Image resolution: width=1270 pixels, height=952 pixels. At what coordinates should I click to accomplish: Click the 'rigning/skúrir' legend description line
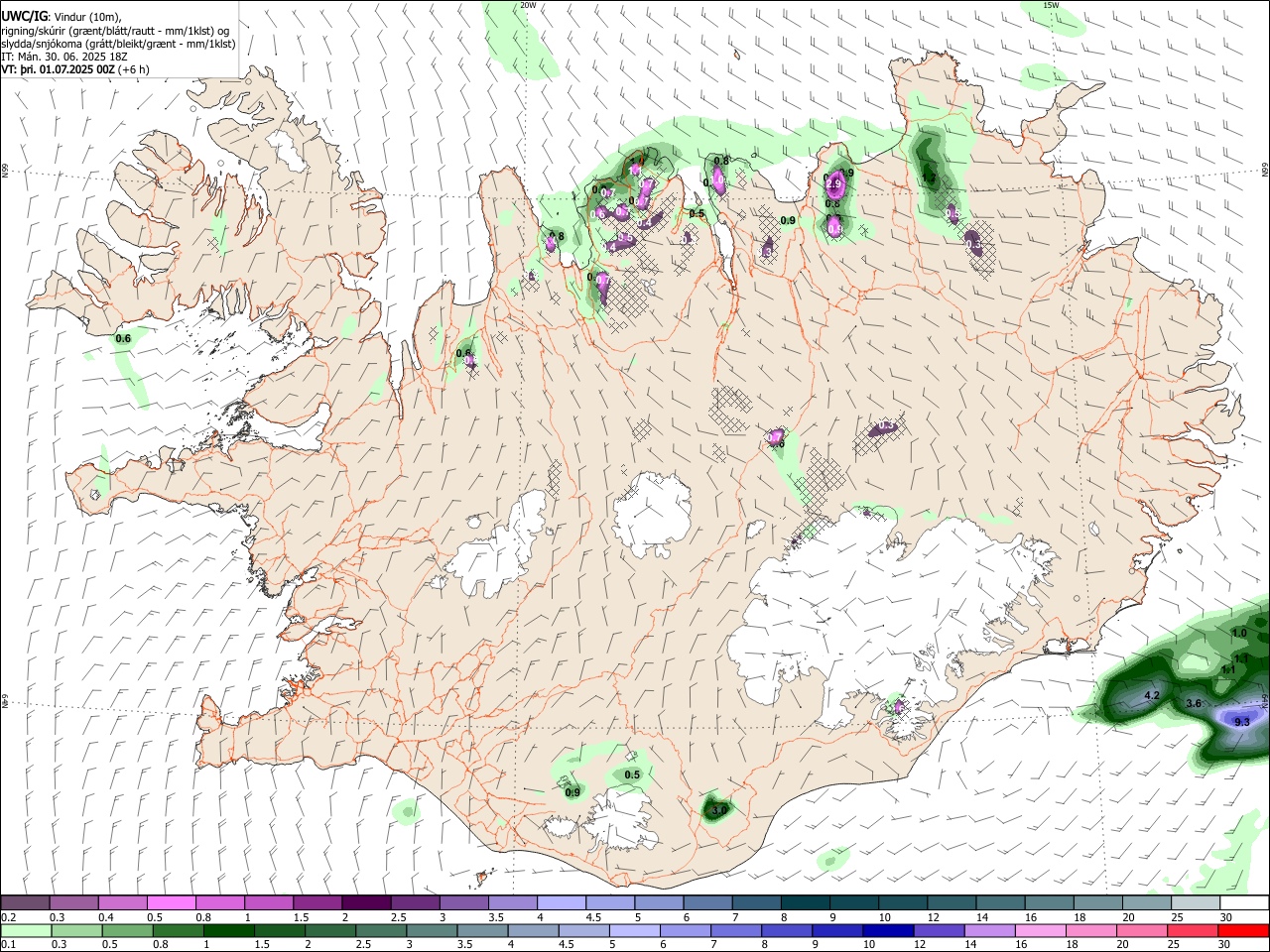coord(116,30)
